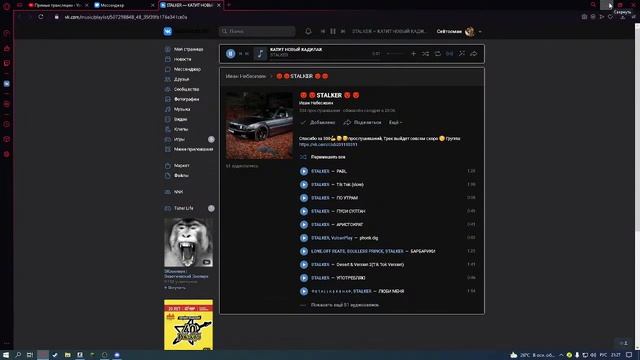Share the current track from the player bar
This screenshot has width=640, height=360.
pos(473,53)
